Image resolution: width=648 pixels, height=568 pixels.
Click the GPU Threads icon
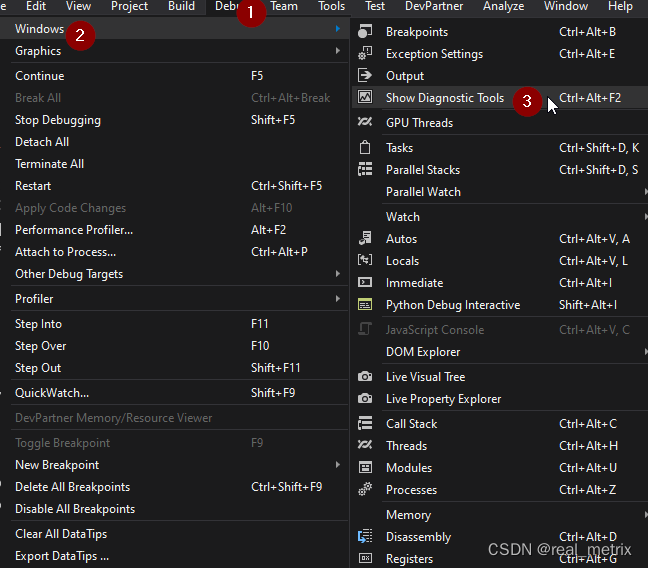365,122
